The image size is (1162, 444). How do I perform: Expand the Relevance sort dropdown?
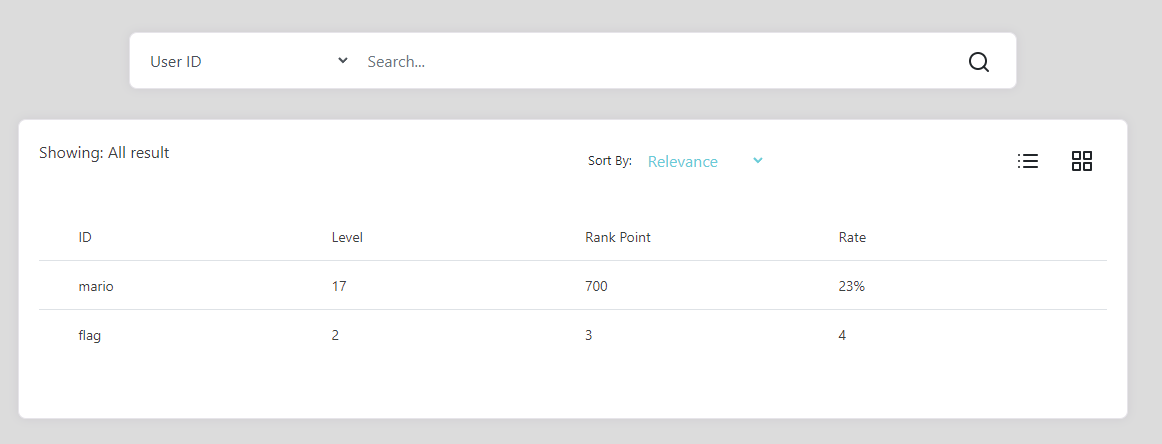tap(705, 162)
